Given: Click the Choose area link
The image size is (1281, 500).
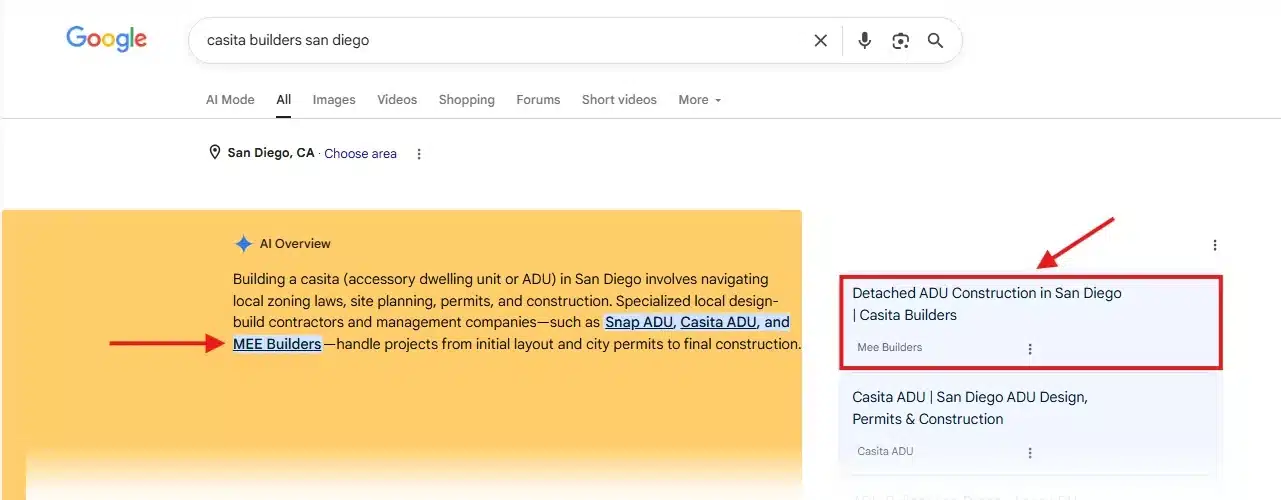Looking at the screenshot, I should point(360,154).
